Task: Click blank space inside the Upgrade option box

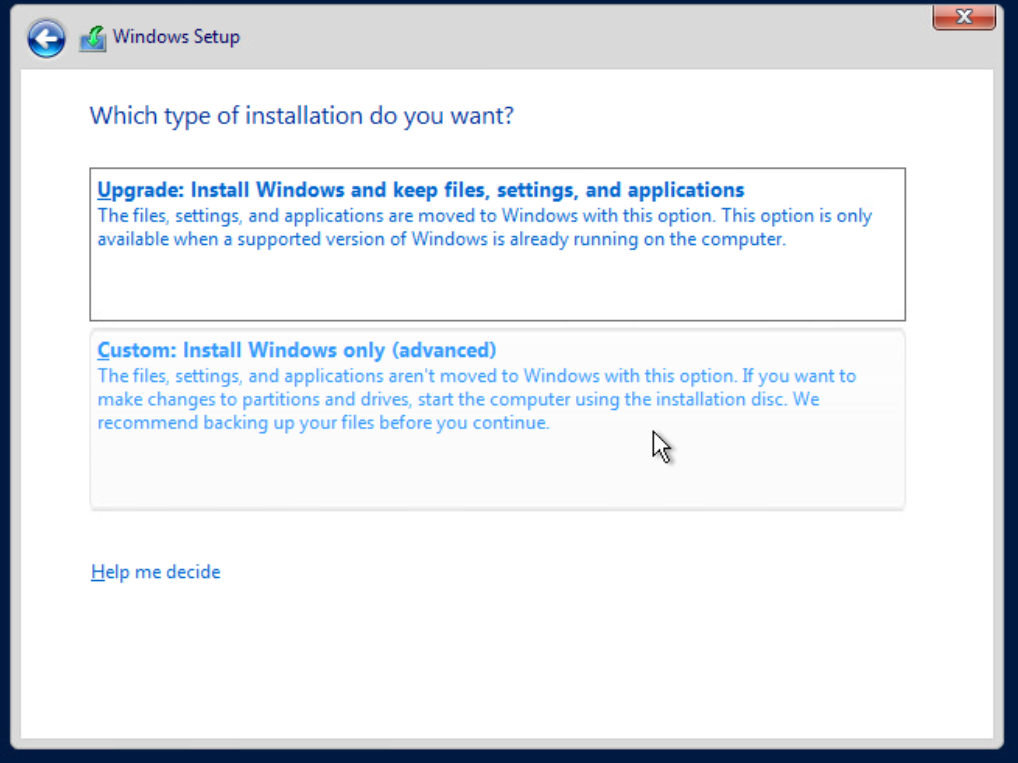Action: [497, 285]
